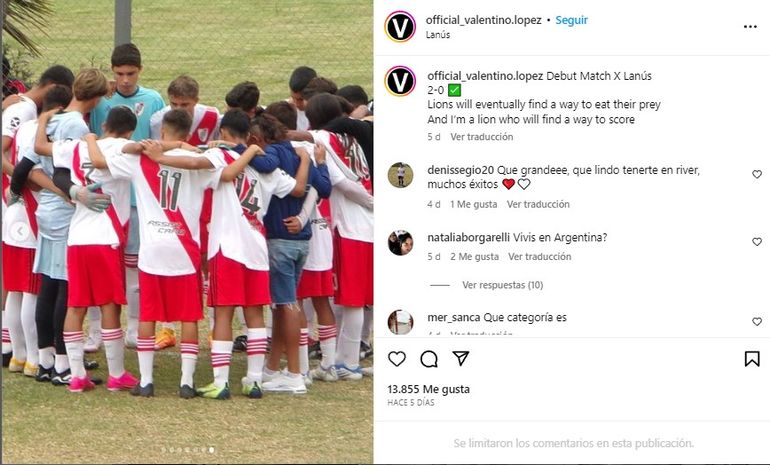Open mer_sanca's username link
The image size is (770, 465).
(x=454, y=318)
